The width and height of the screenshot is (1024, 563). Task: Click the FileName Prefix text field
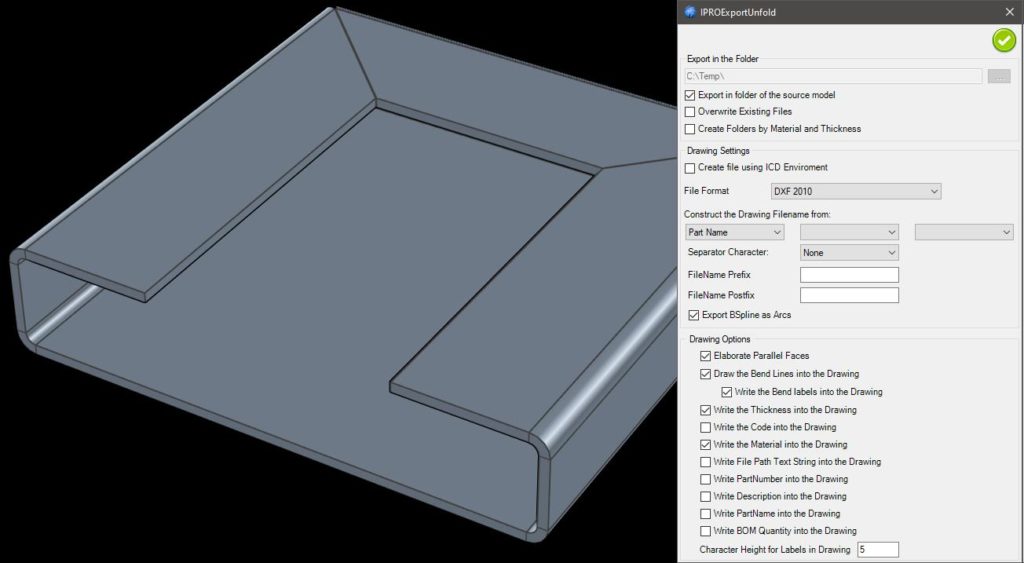[x=849, y=274]
